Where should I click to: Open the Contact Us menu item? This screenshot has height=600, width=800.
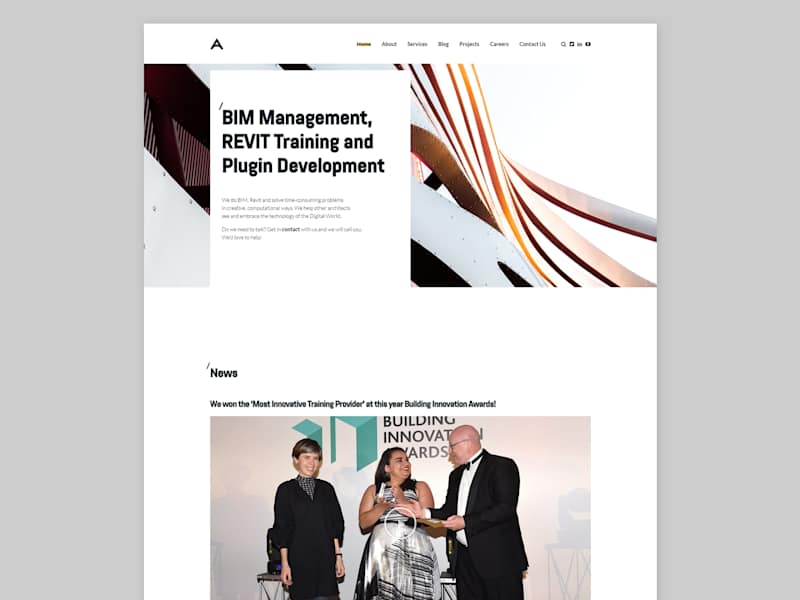(x=532, y=44)
